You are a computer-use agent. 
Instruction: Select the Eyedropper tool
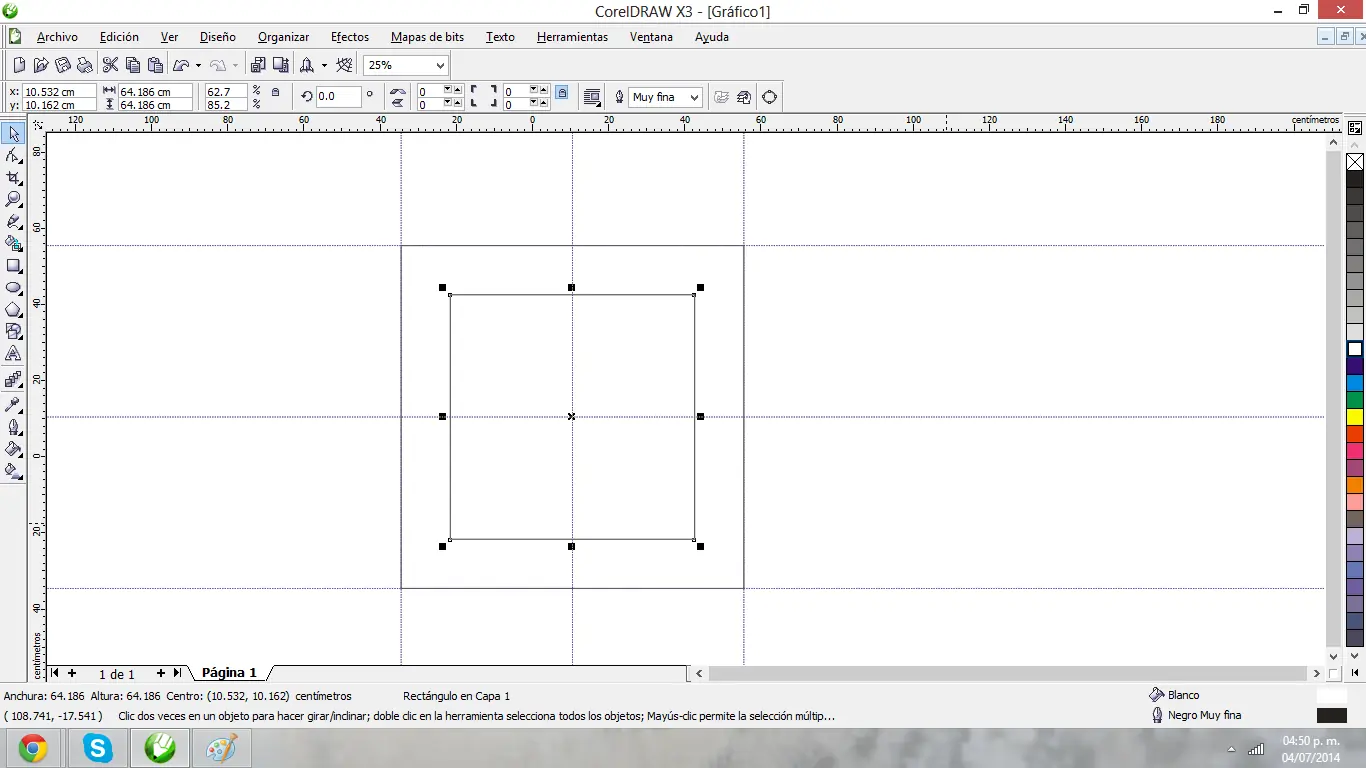point(14,405)
